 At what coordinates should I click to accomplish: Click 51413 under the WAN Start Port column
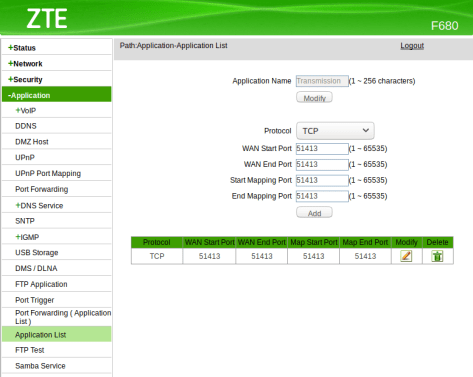[x=209, y=256]
